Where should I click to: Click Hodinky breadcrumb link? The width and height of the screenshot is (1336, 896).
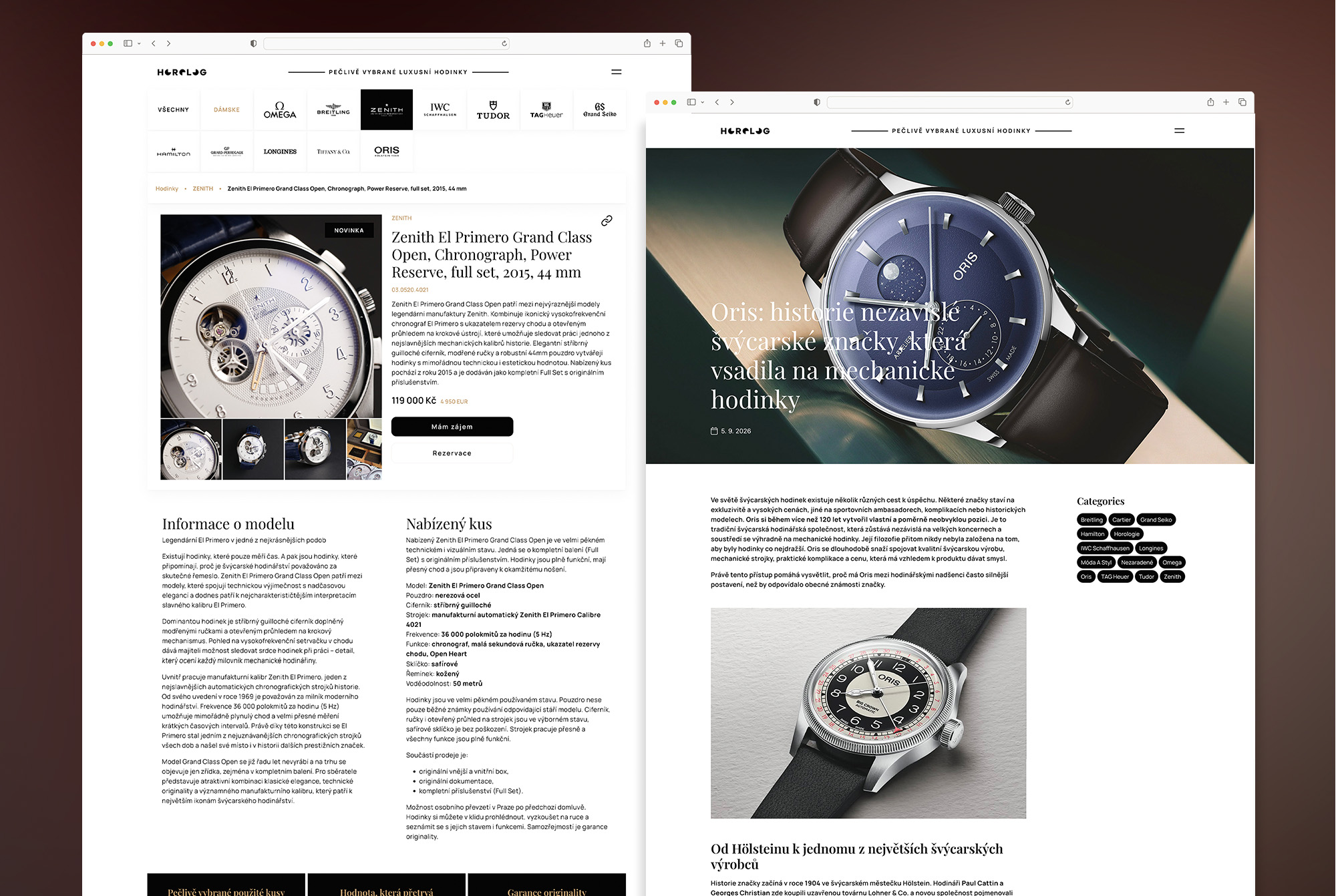[167, 189]
